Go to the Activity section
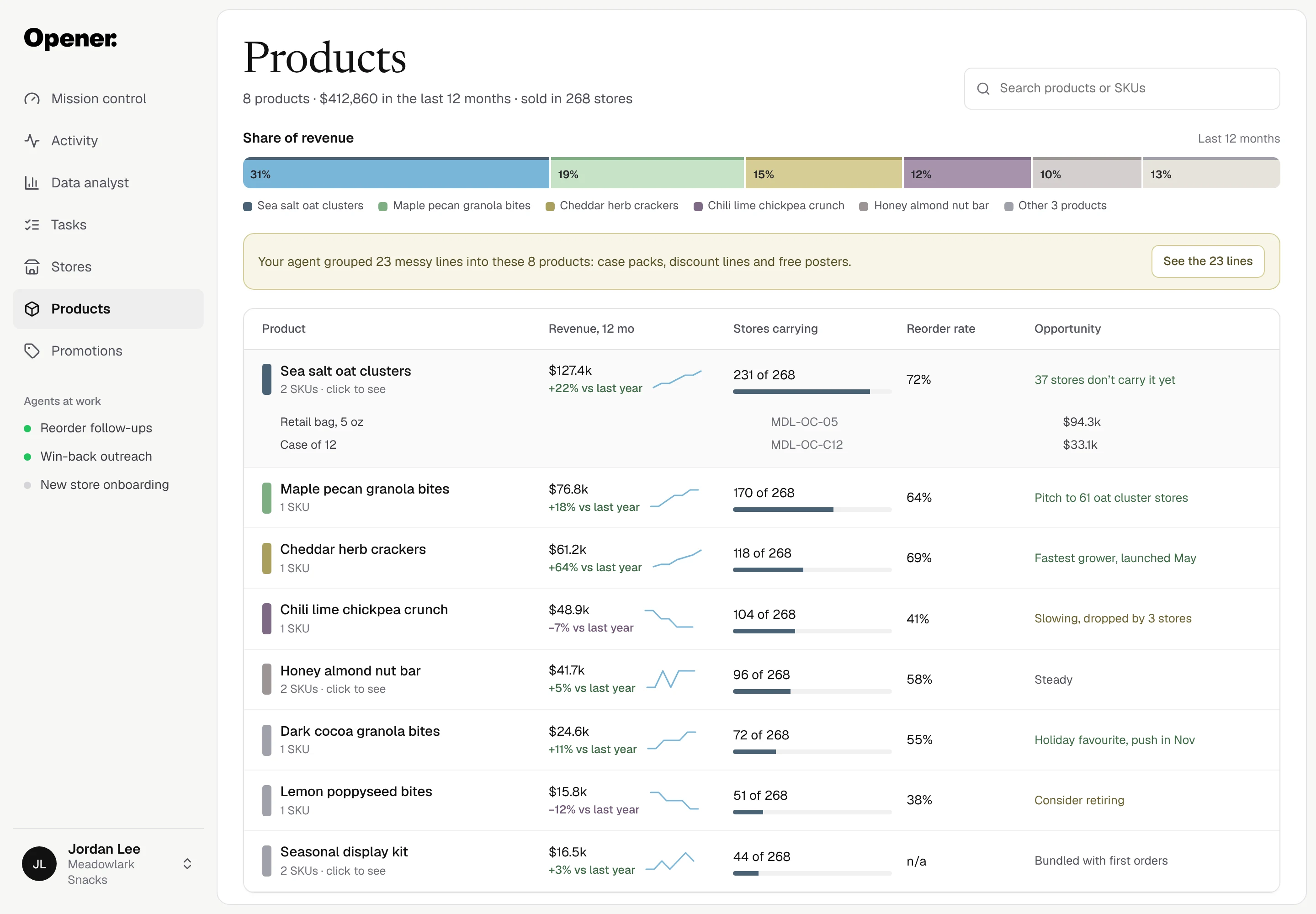 (x=108, y=141)
